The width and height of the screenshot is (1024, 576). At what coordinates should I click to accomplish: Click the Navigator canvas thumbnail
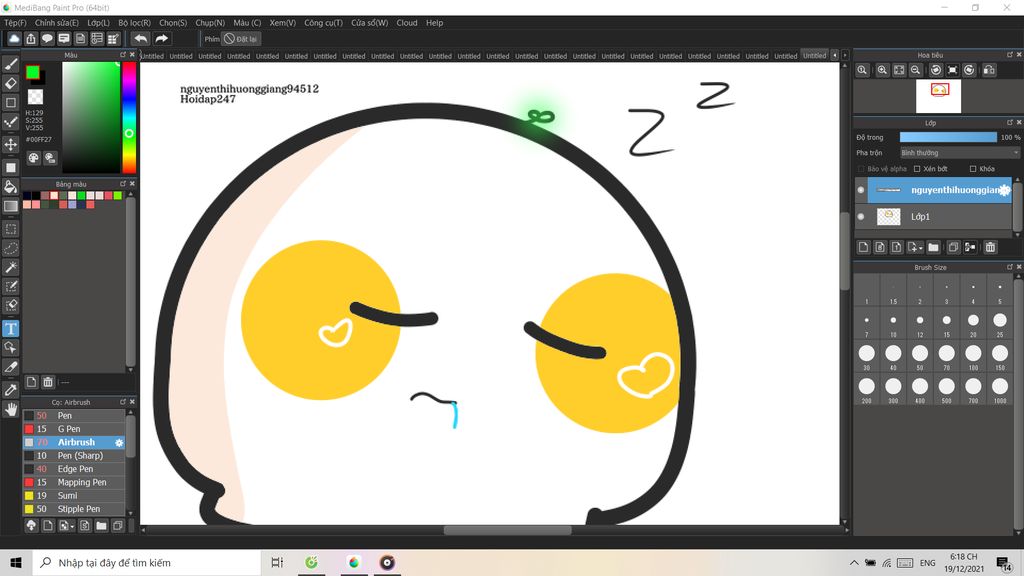point(938,96)
